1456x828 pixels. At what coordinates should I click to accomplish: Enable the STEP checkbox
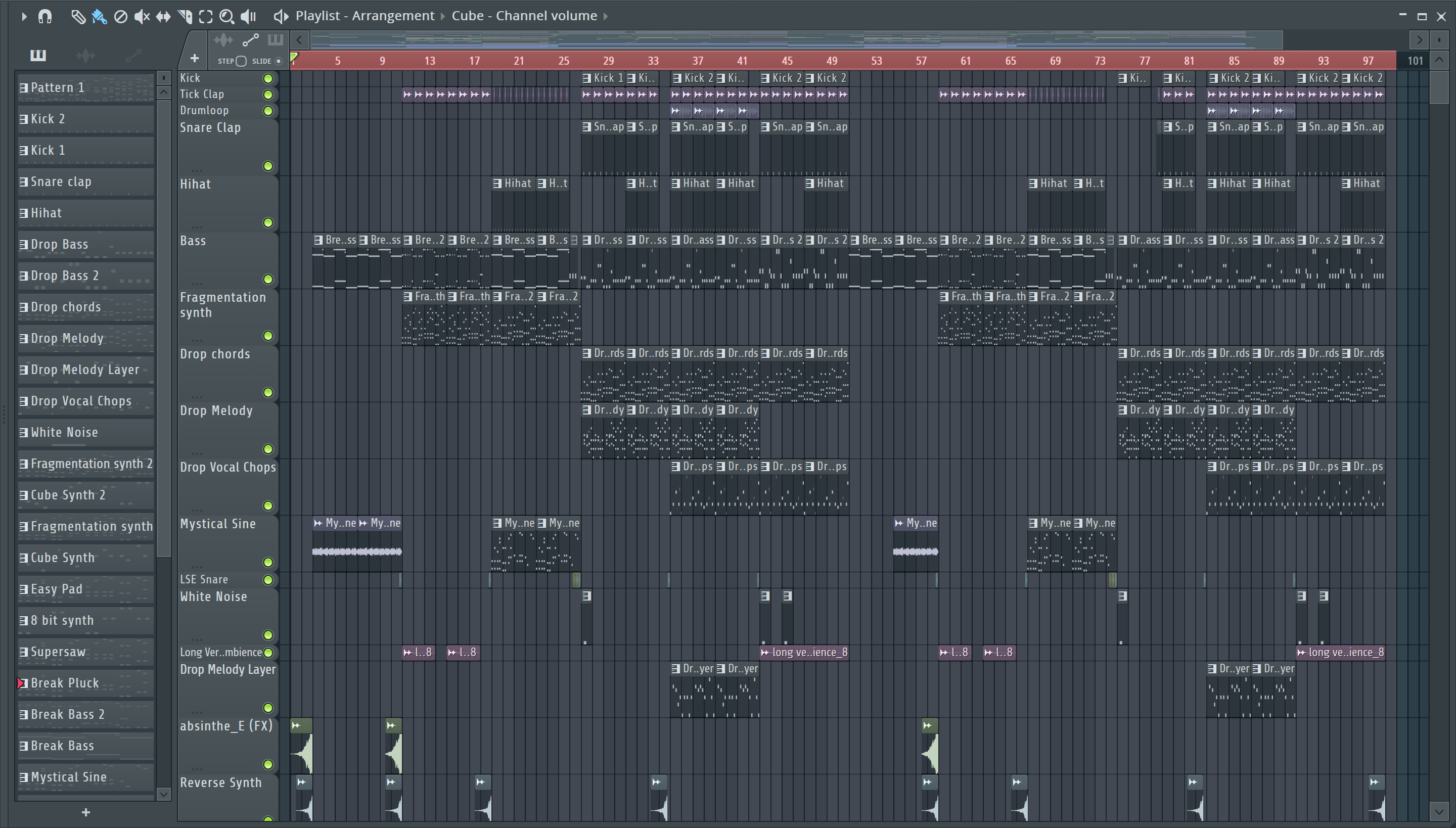tap(241, 61)
